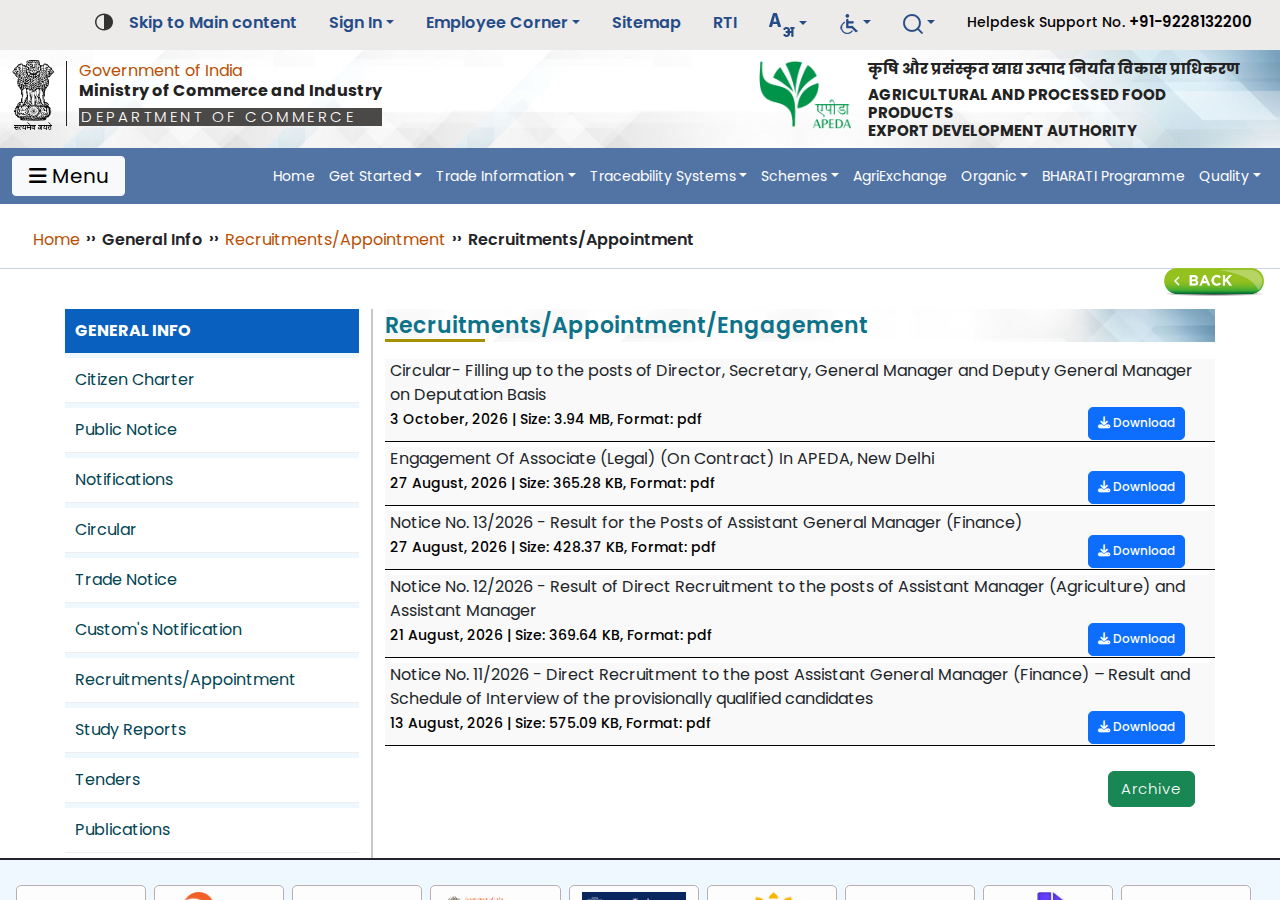Download Notice No. 12/2026 result
The width and height of the screenshot is (1280, 900).
pyautogui.click(x=1136, y=639)
